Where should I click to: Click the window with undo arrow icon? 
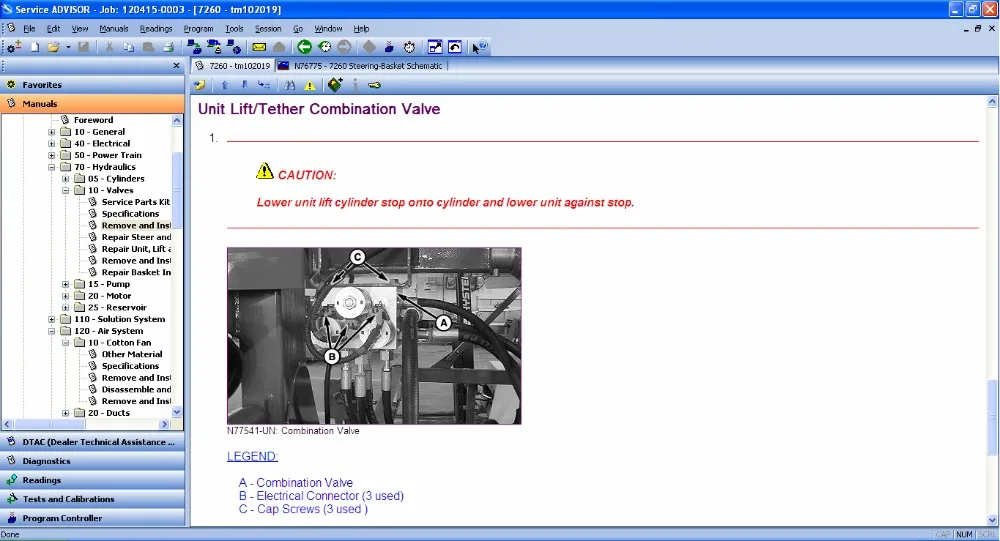[x=455, y=47]
